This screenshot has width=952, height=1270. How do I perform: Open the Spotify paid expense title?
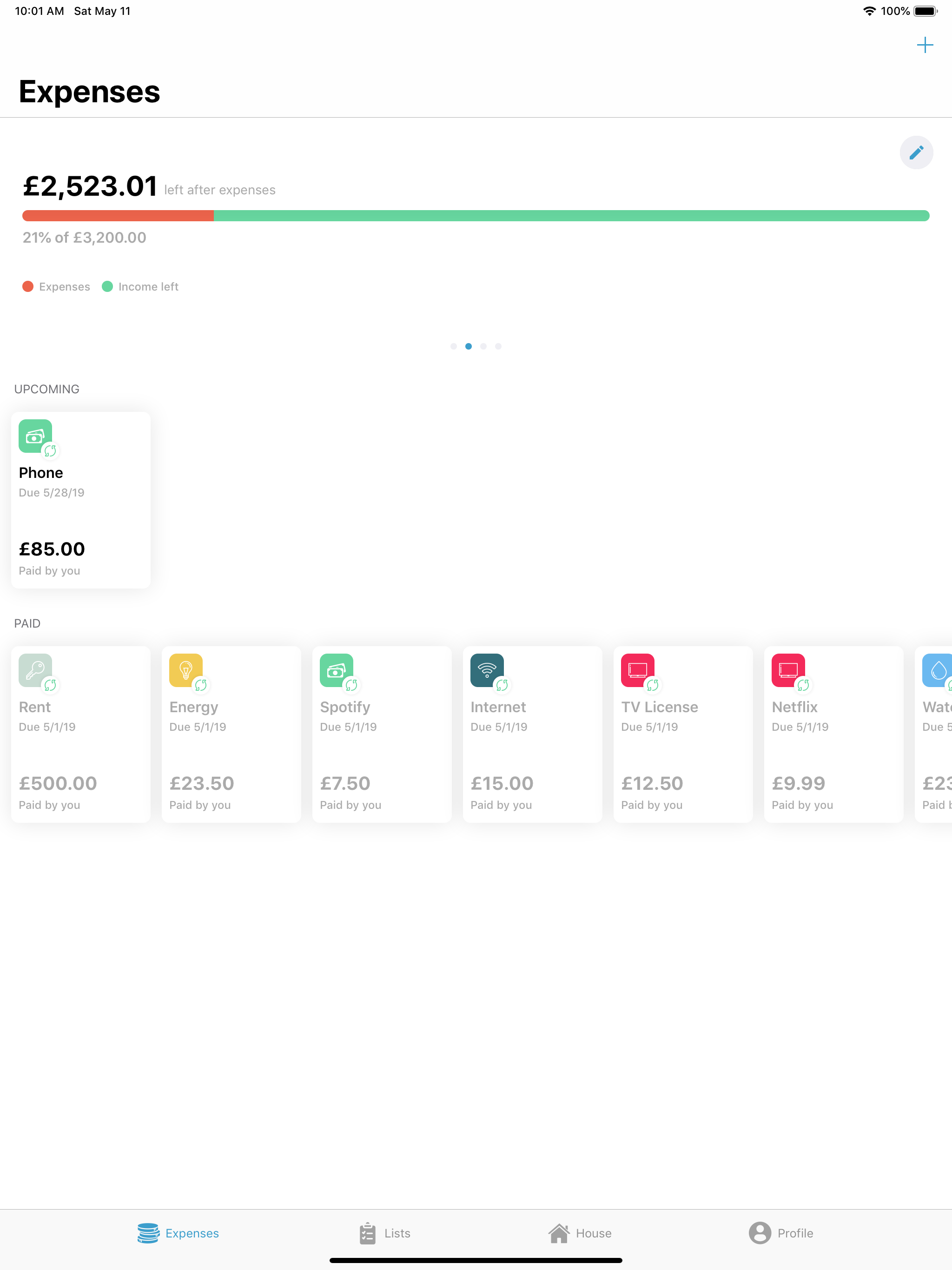tap(345, 708)
